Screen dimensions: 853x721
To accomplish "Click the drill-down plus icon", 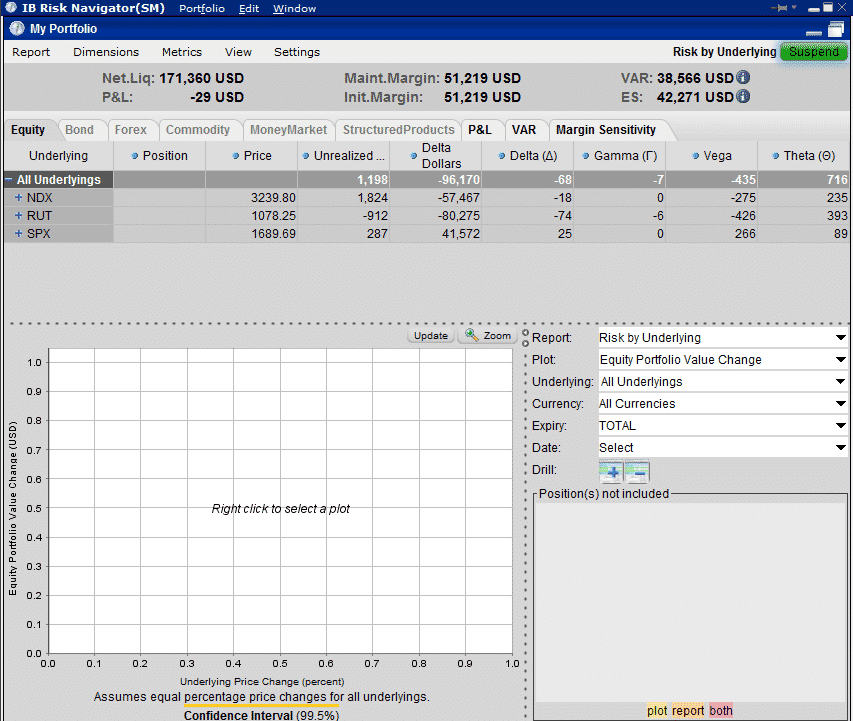I will click(x=611, y=472).
